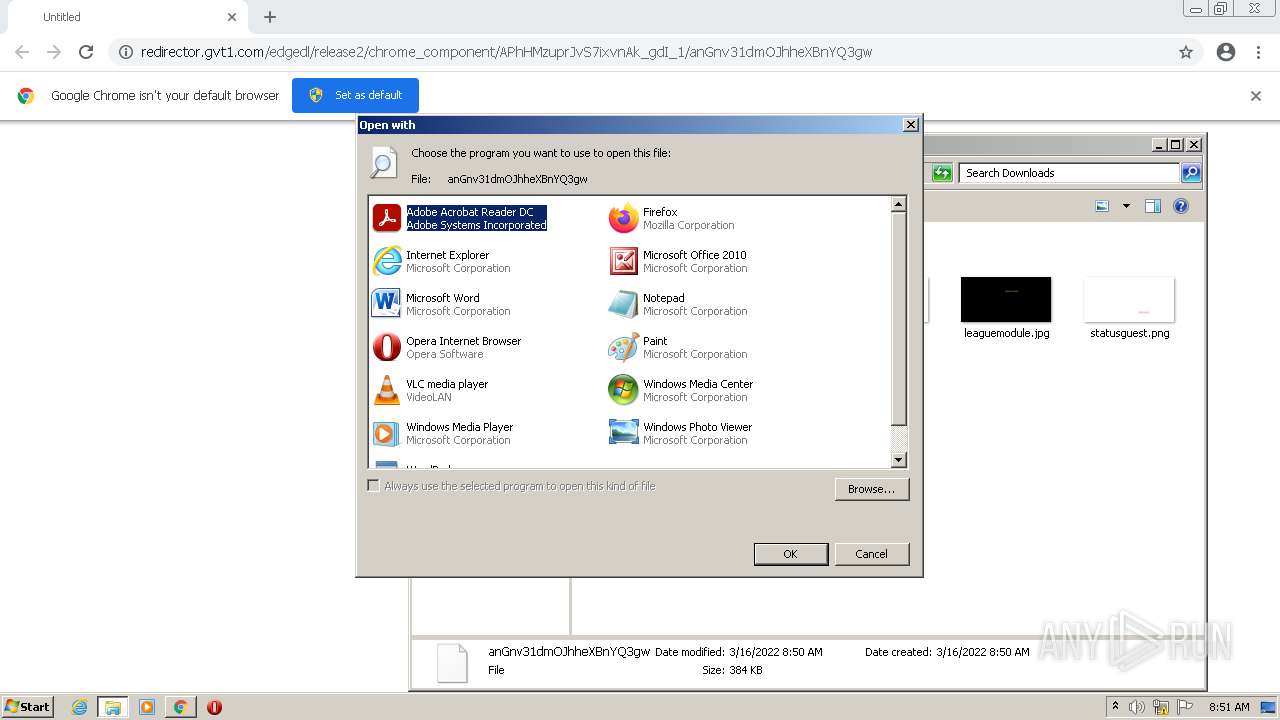The height and width of the screenshot is (720, 1280).
Task: Open the Chrome profile avatar menu
Action: pyautogui.click(x=1226, y=52)
